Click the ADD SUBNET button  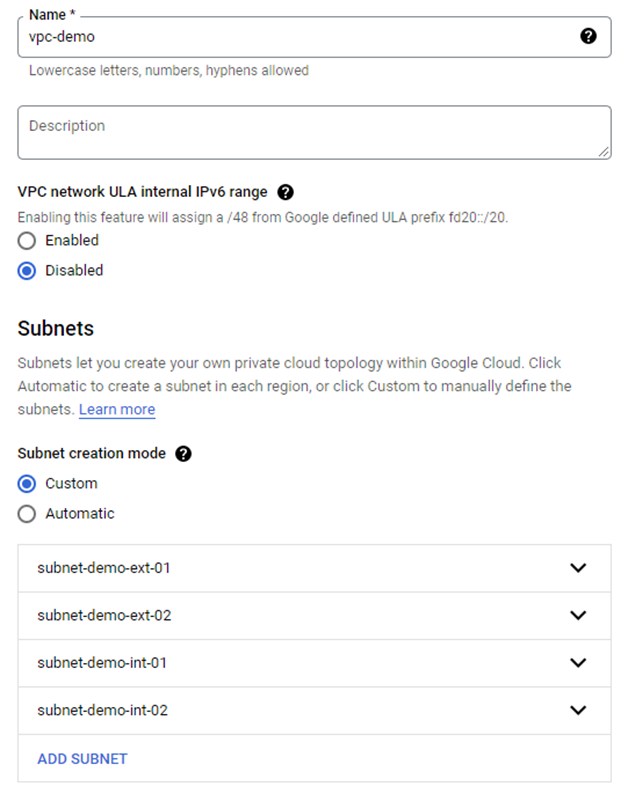tap(82, 759)
